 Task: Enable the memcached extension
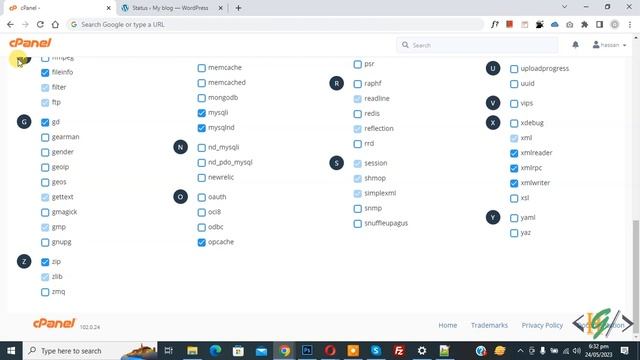click(202, 83)
